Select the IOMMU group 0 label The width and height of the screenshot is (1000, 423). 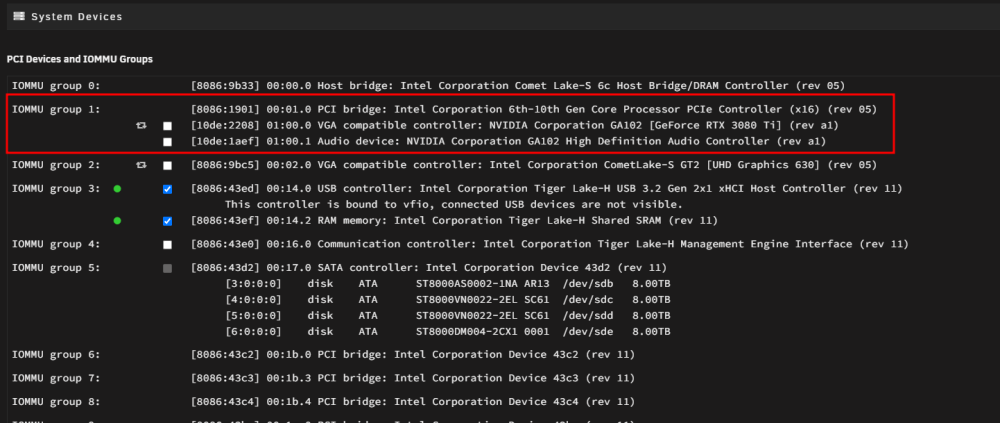pos(56,85)
